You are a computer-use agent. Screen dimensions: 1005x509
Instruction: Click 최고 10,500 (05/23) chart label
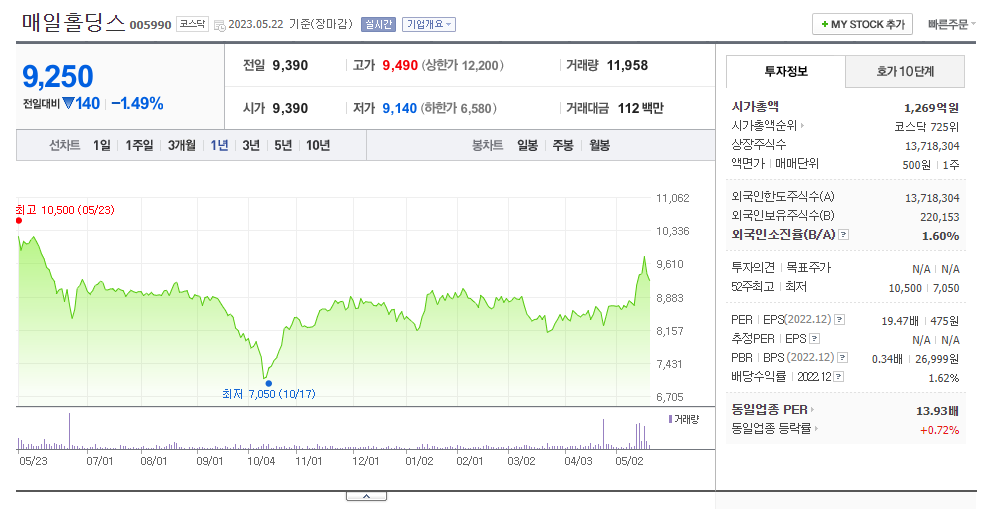(x=65, y=210)
